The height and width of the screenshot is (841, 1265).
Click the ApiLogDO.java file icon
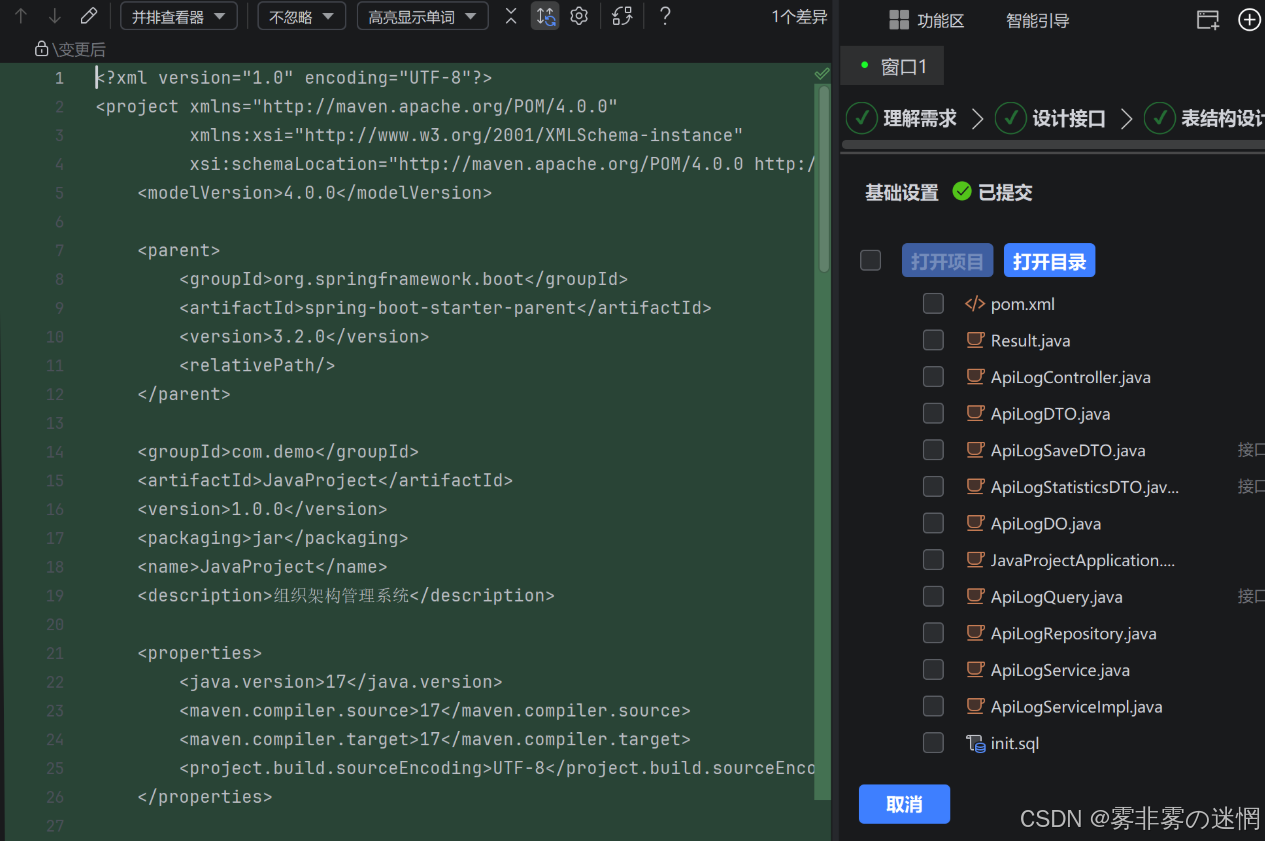pyautogui.click(x=975, y=523)
